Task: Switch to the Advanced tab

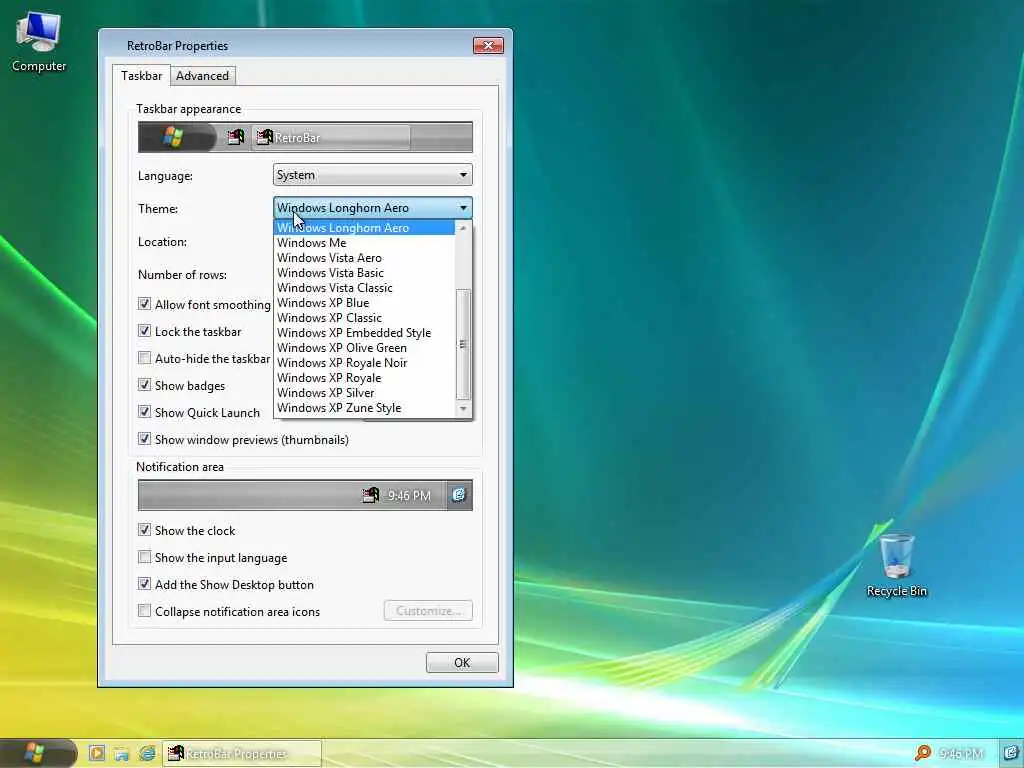Action: coord(202,76)
